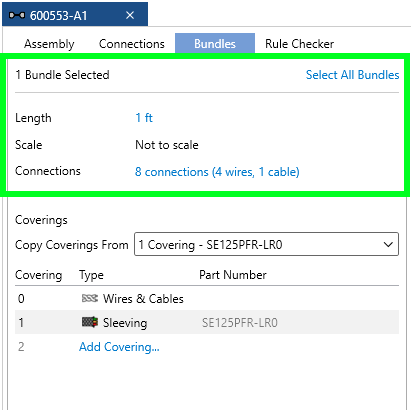
Task: Select the Bundles tab
Action: (215, 43)
